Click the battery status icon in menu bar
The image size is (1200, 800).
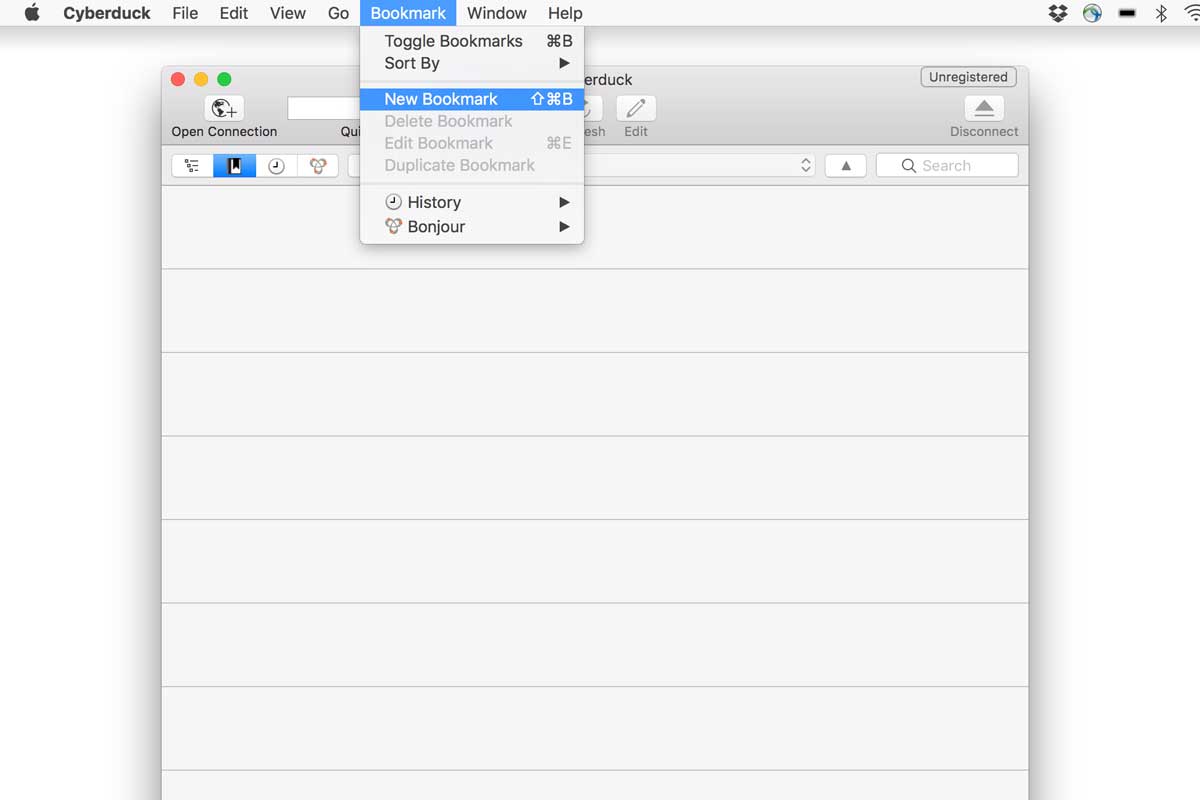click(1127, 13)
